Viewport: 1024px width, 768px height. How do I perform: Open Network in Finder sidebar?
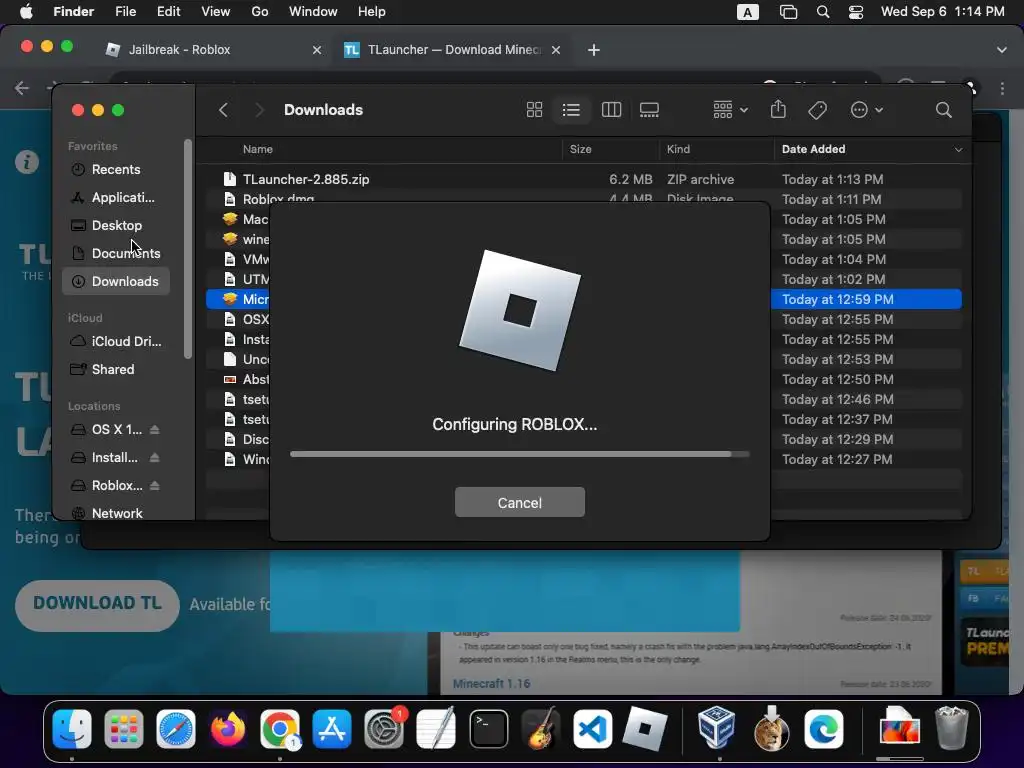click(x=116, y=513)
